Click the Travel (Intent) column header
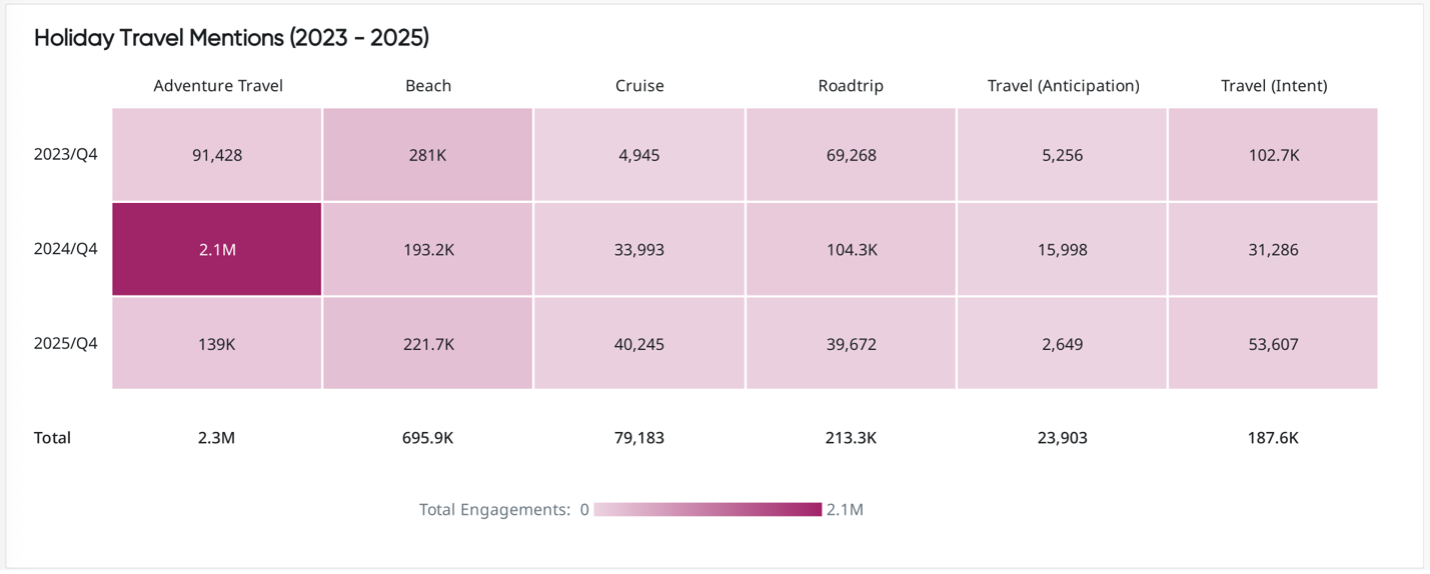Viewport: 1430px width, 574px height. coord(1274,86)
